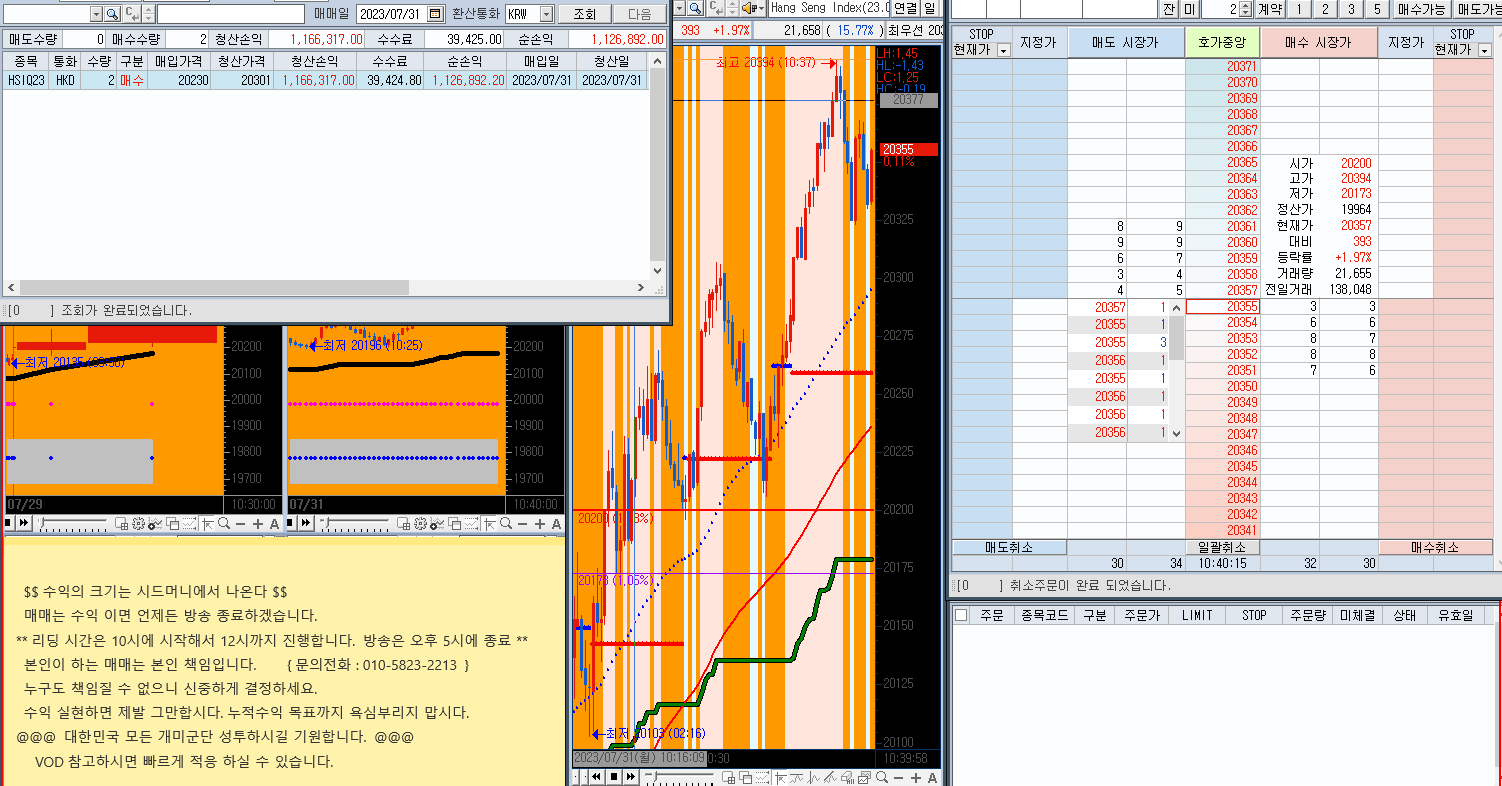Click the 다음 next button
The width and height of the screenshot is (1502, 786).
(x=639, y=14)
